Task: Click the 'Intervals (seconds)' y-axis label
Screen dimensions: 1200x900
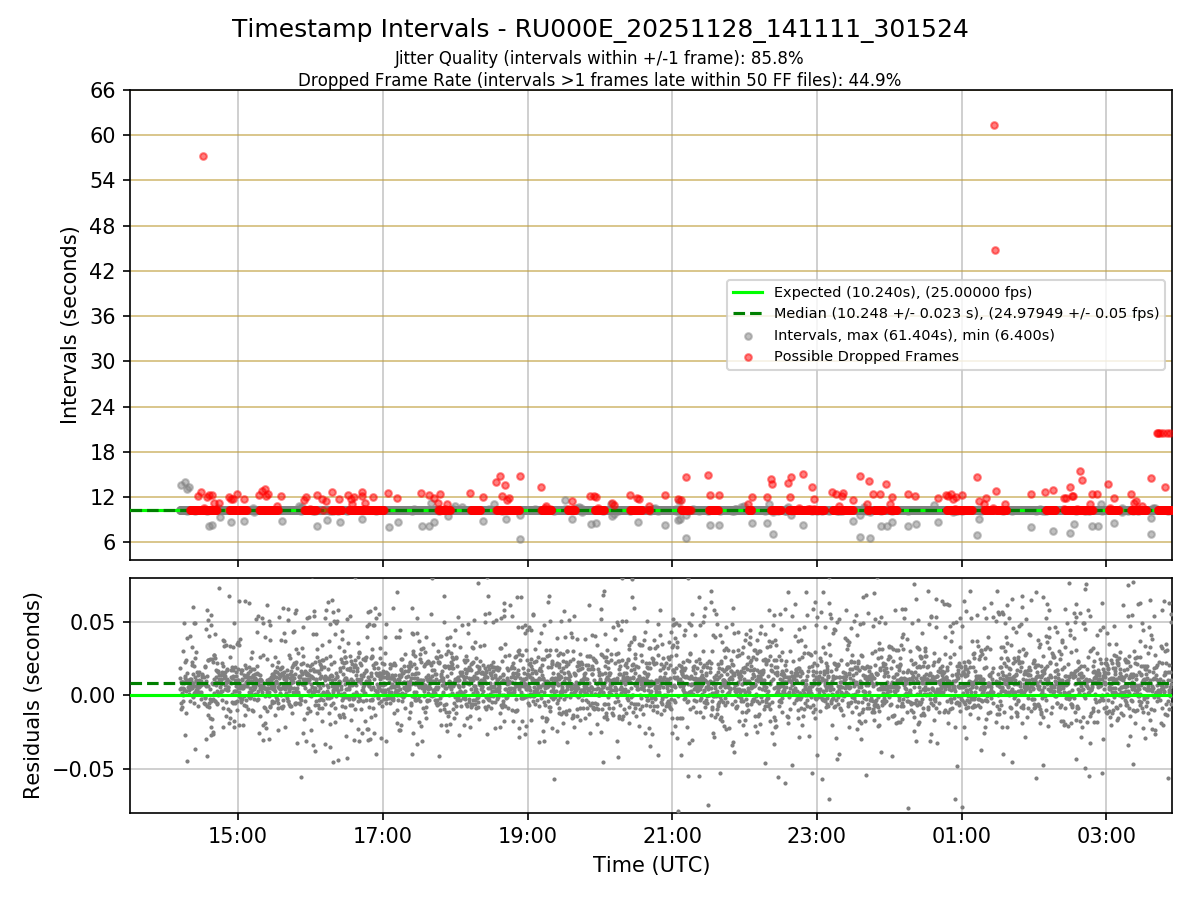Action: click(x=70, y=325)
